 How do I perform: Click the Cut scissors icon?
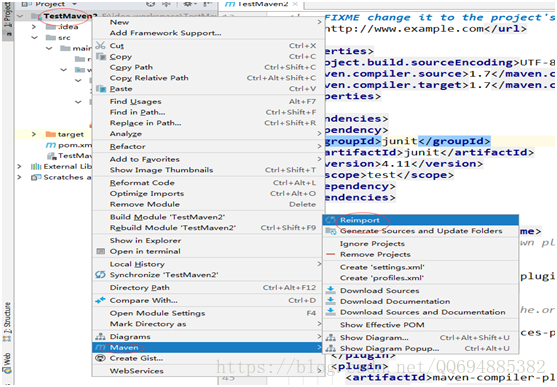tap(101, 45)
